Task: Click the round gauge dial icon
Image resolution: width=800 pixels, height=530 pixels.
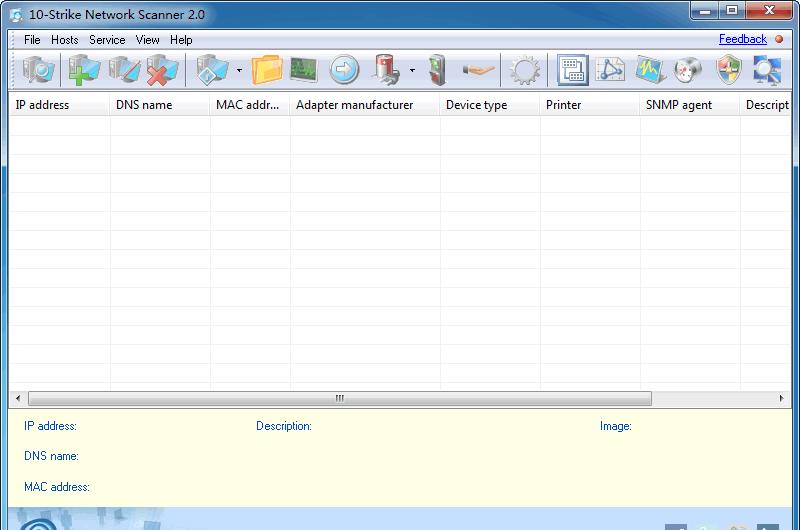Action: click(688, 70)
